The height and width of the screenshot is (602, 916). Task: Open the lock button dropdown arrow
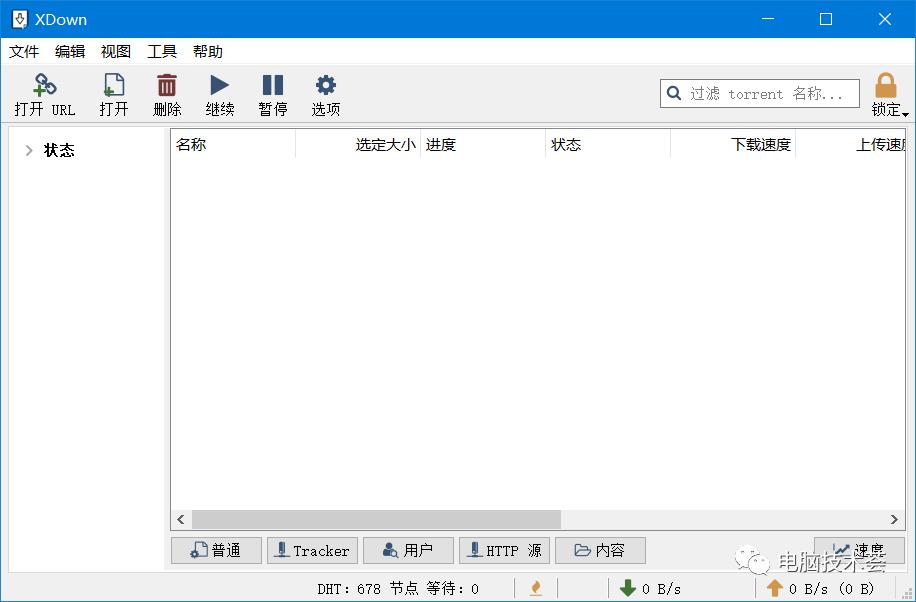pos(905,113)
